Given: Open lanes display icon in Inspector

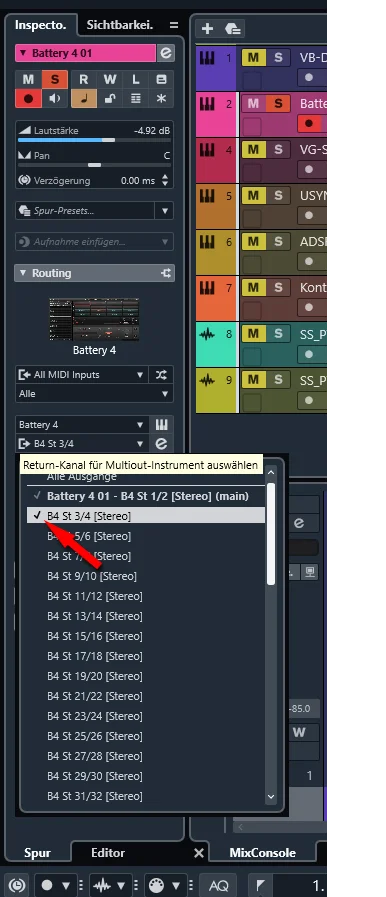Looking at the screenshot, I should (136, 98).
